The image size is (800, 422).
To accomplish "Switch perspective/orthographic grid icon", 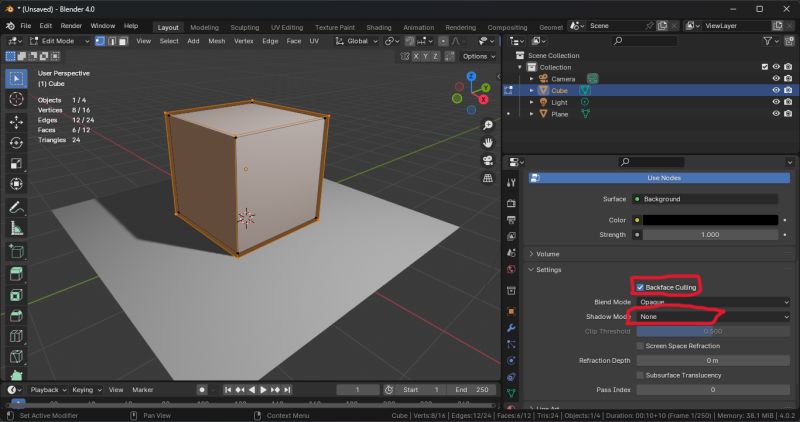I will click(488, 178).
